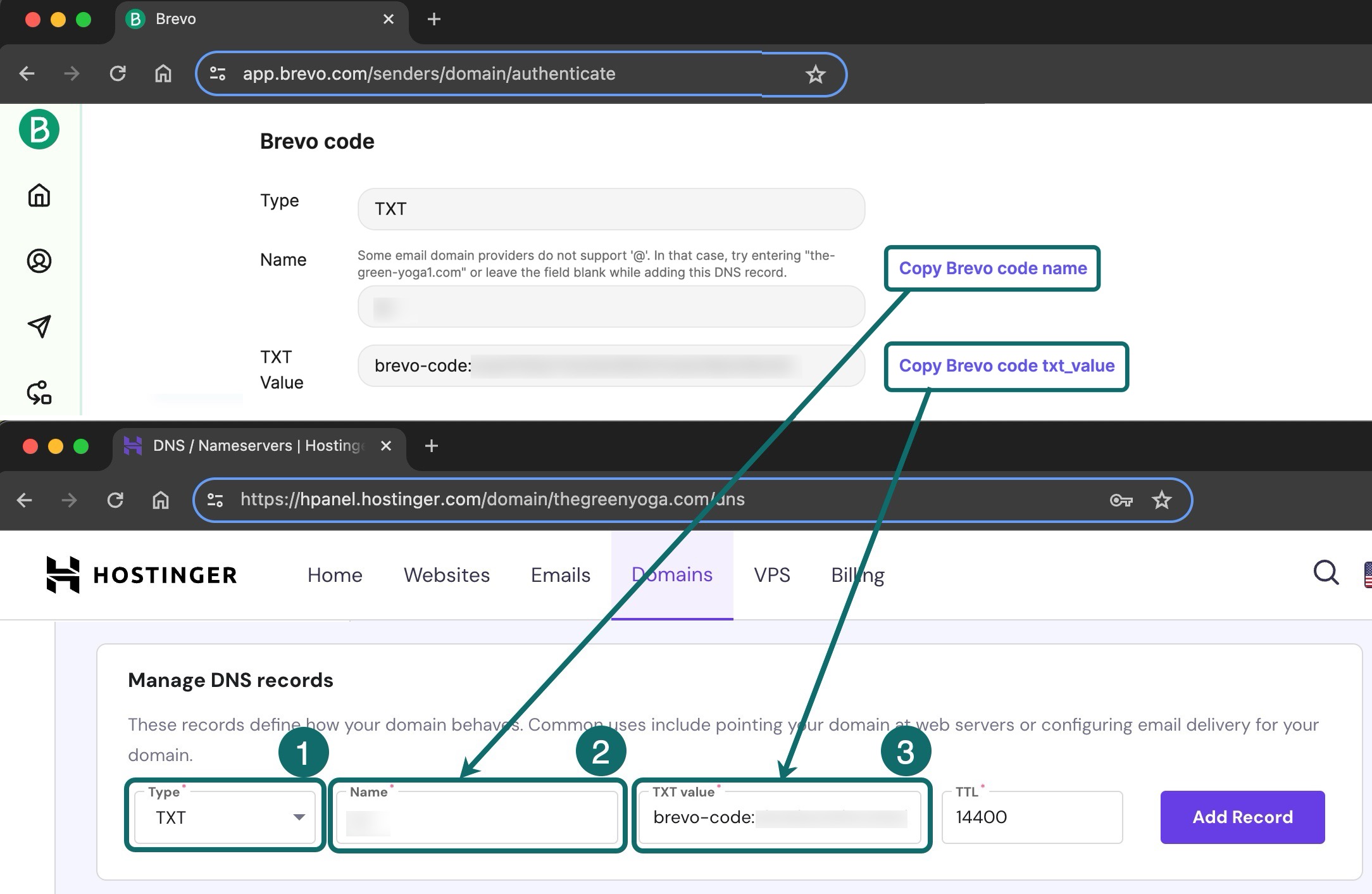This screenshot has height=894, width=1372.
Task: Open the VPS menu in Hostinger
Action: pos(772,575)
